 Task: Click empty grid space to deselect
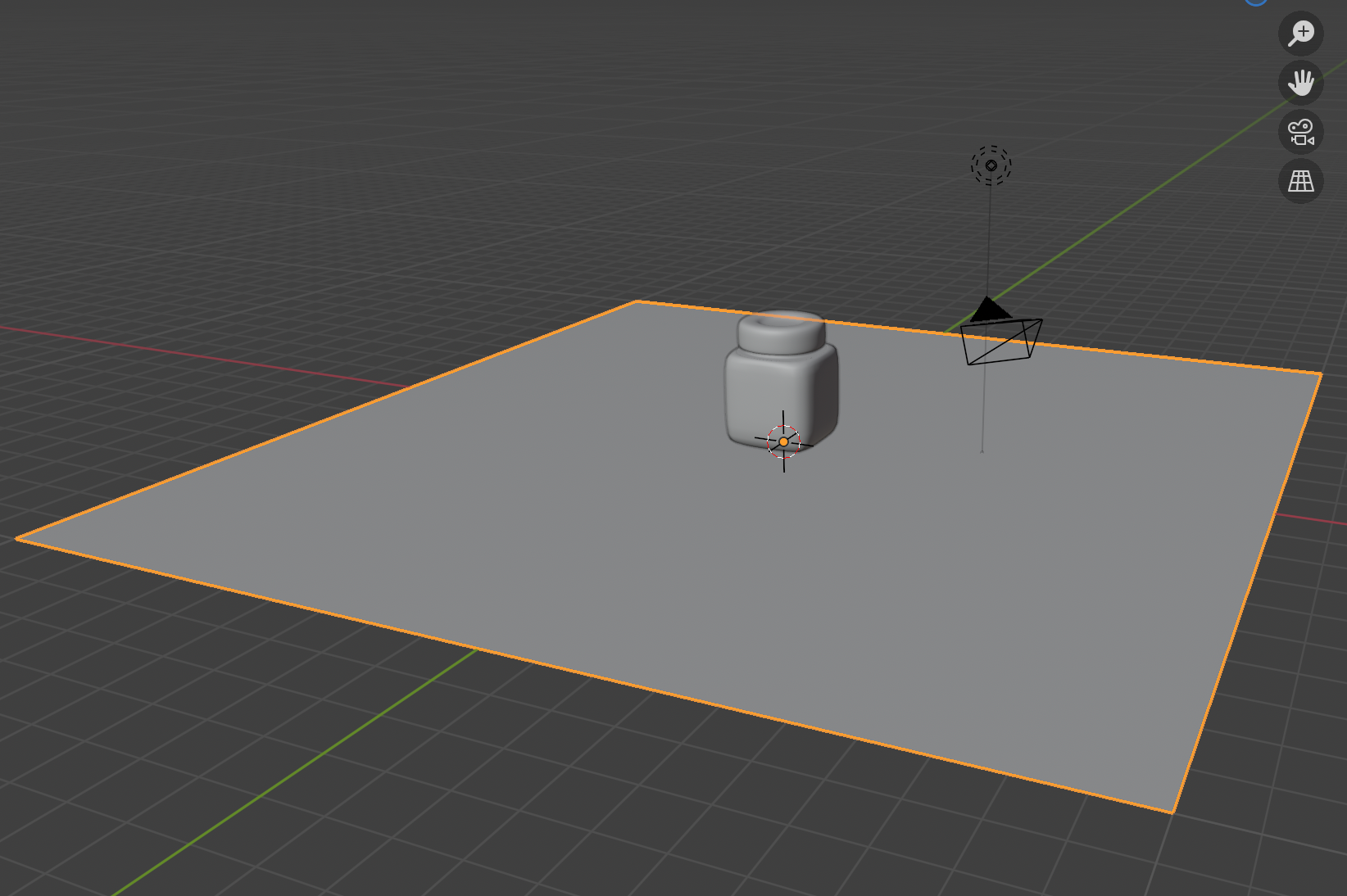pyautogui.click(x=246, y=164)
